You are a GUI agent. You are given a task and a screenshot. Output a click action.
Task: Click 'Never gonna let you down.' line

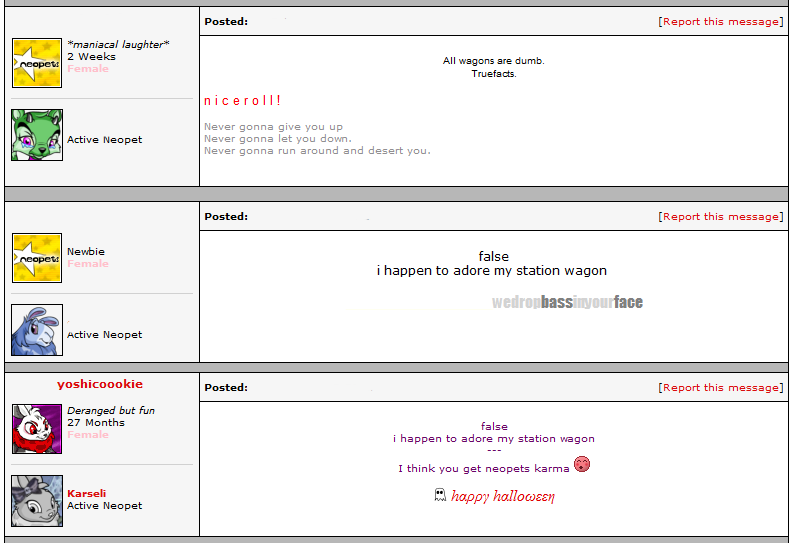[x=277, y=139]
